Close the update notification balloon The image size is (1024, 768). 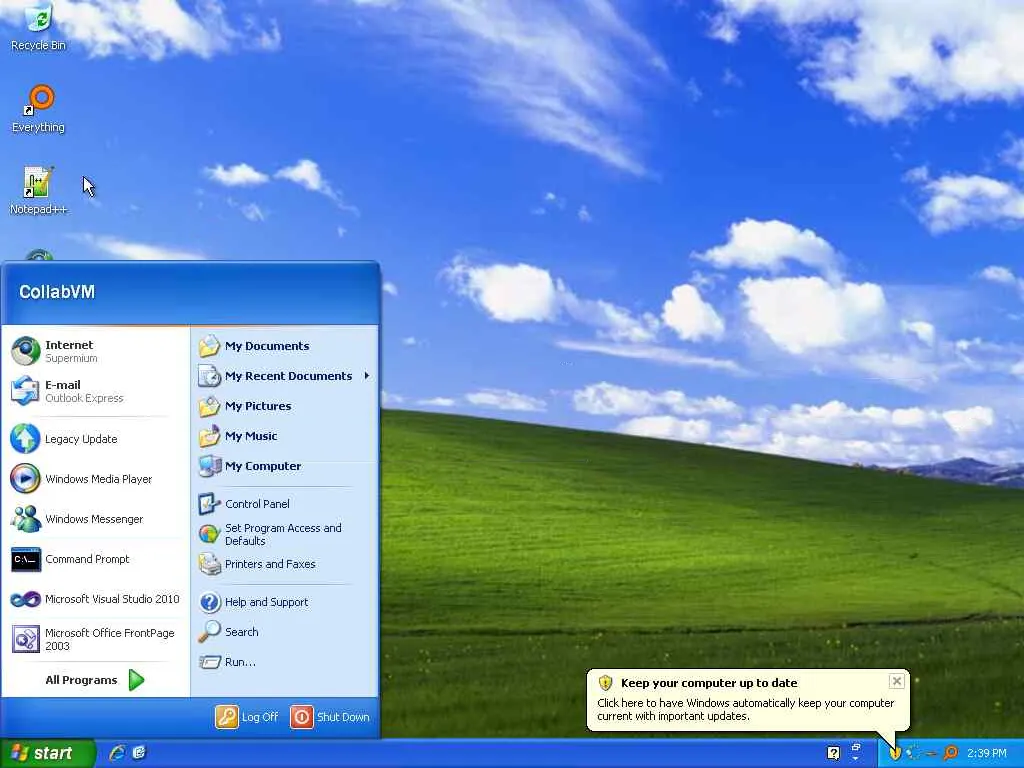pyautogui.click(x=897, y=681)
